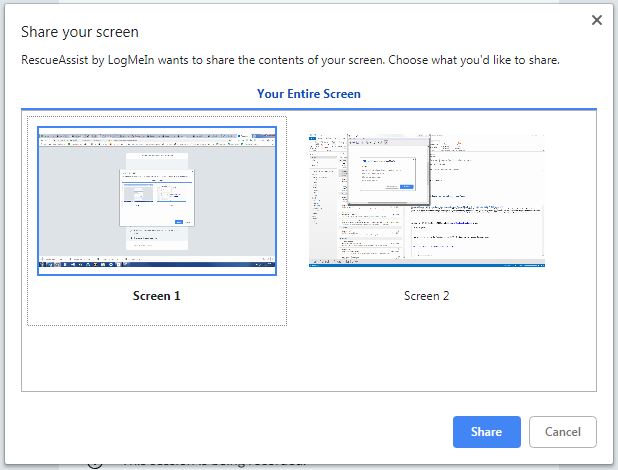Select the Your Entire Screen tab
The height and width of the screenshot is (470, 618).
click(x=308, y=94)
